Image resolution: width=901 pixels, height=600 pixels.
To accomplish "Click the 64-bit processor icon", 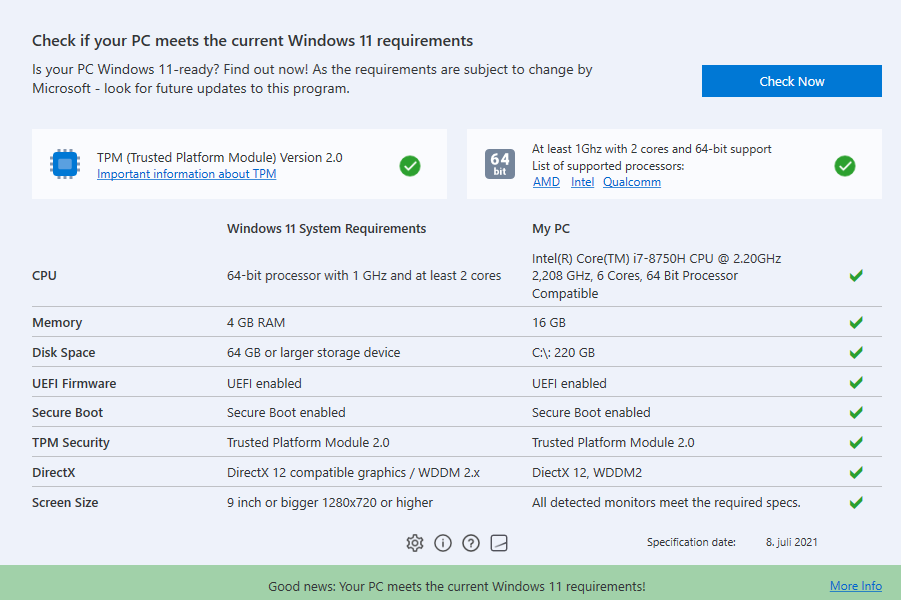I will click(500, 164).
